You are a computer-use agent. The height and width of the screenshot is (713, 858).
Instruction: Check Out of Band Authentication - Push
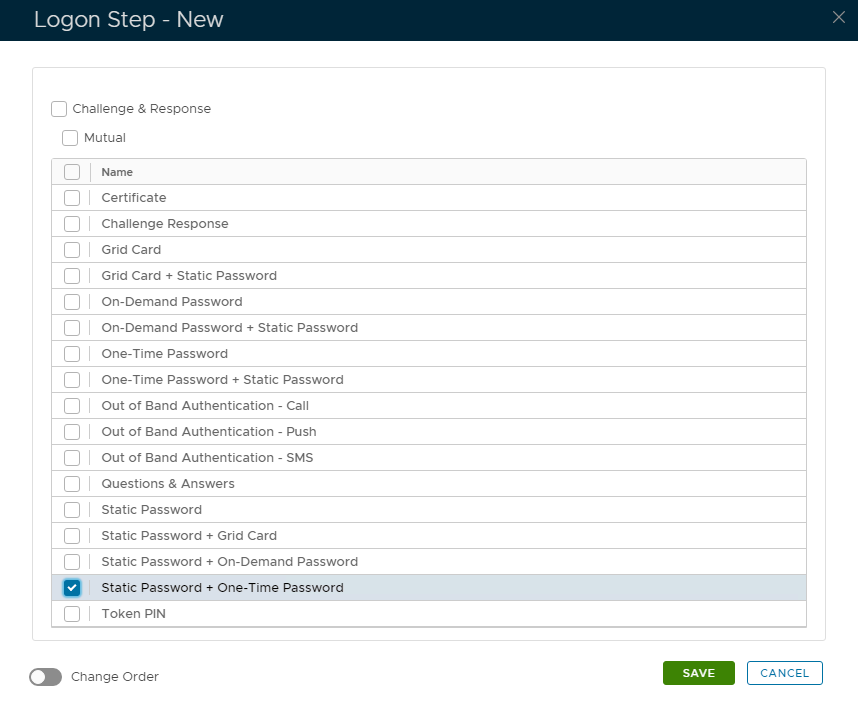click(72, 432)
